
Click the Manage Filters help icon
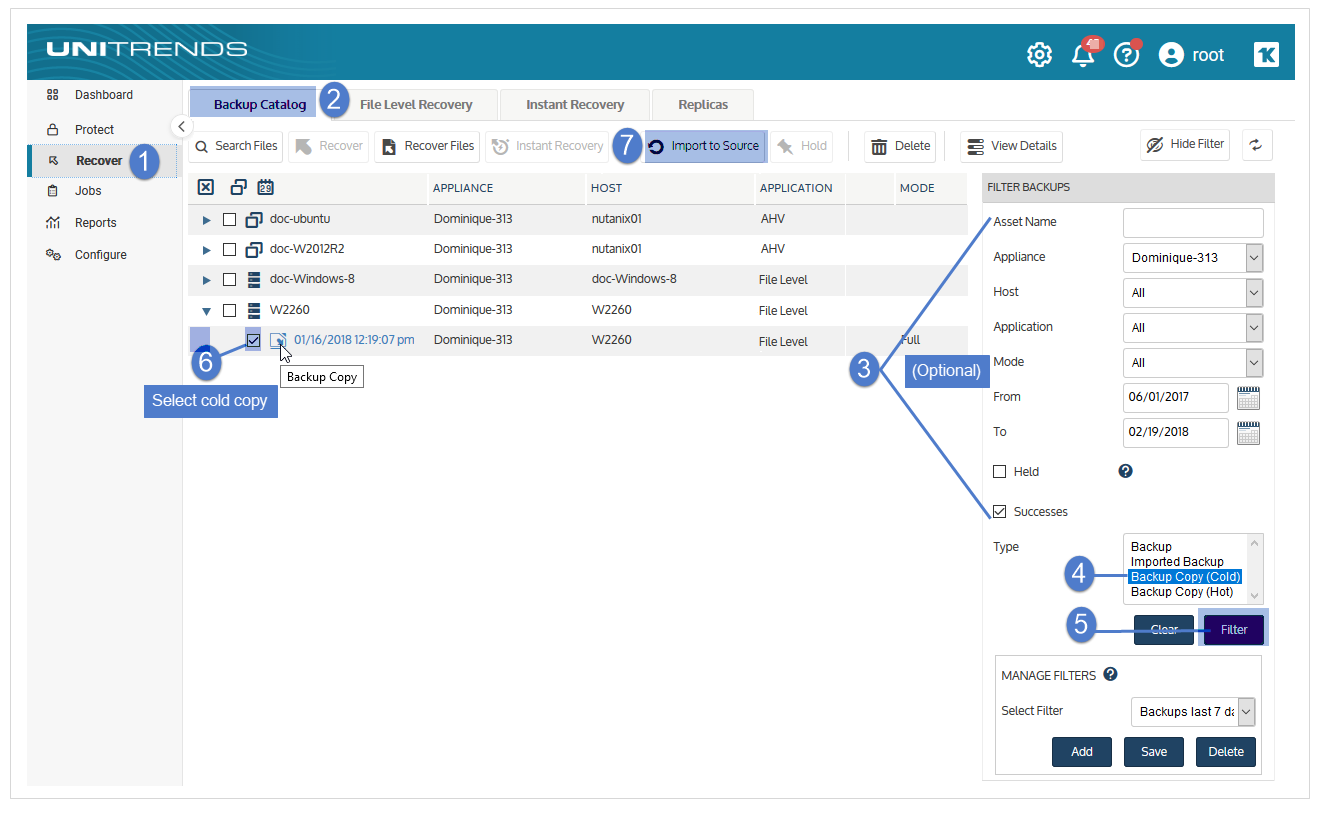click(1110, 675)
